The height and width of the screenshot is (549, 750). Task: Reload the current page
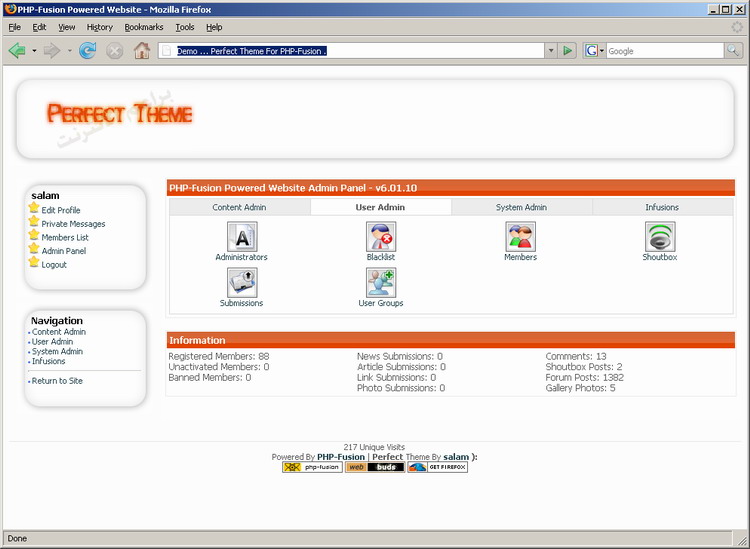coord(88,50)
